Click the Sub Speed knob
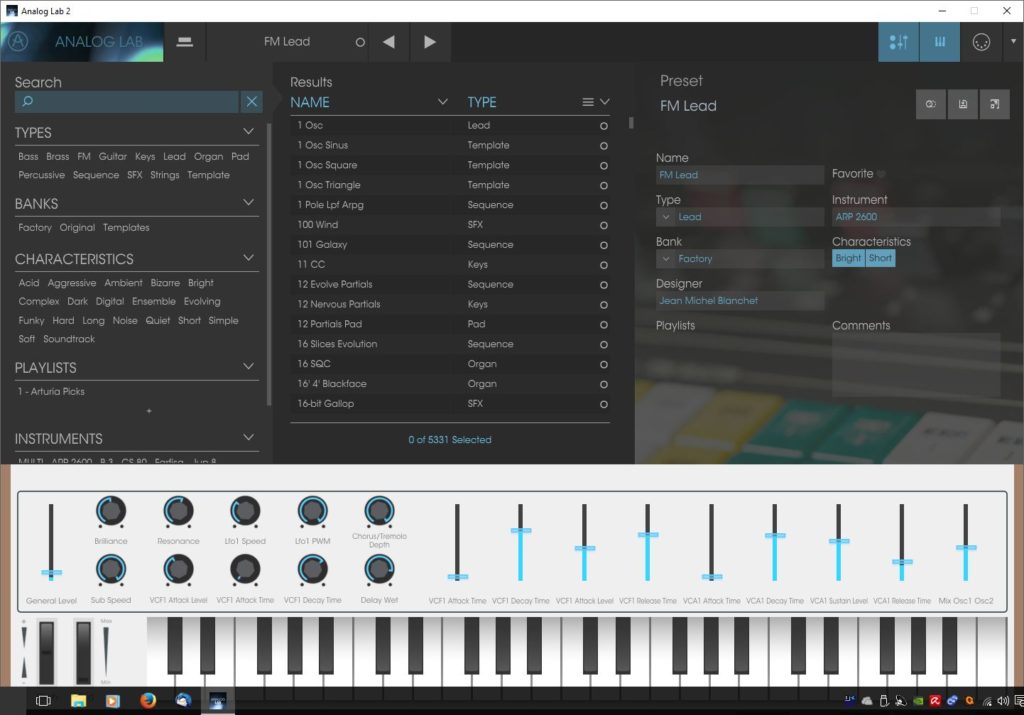1024x715 pixels. coord(111,570)
